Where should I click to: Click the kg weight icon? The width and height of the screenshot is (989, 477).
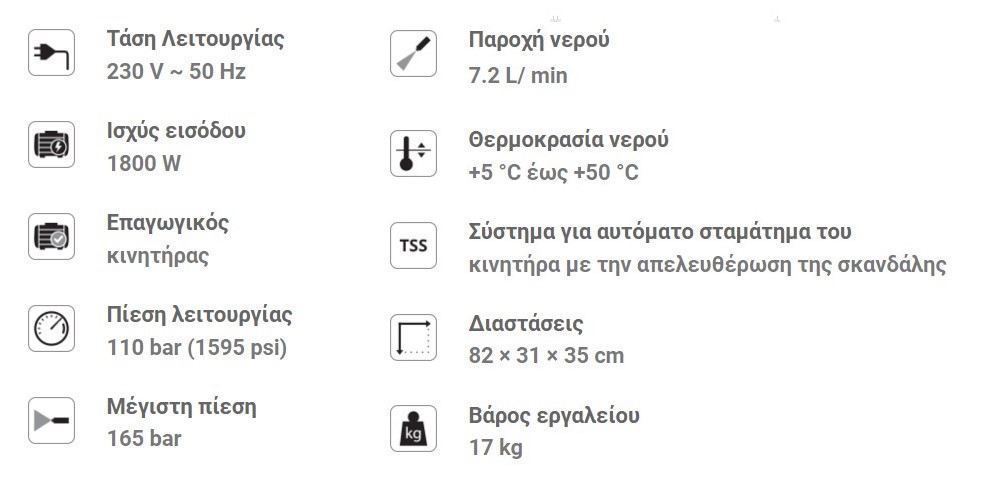click(412, 429)
